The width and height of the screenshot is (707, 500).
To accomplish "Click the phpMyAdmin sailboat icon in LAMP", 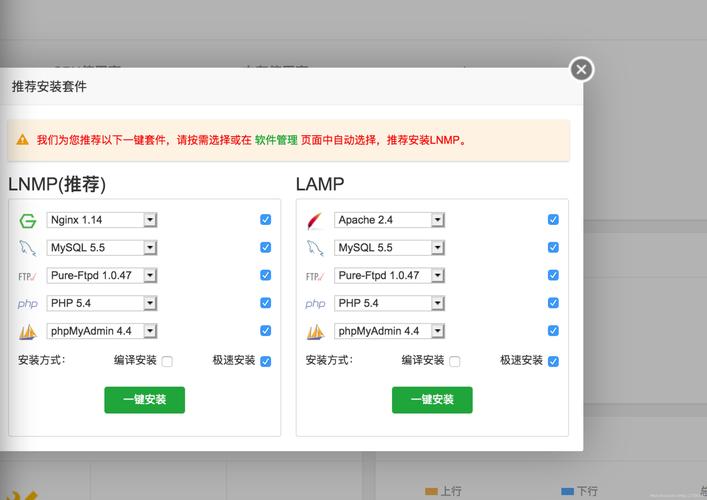I will click(x=315, y=332).
